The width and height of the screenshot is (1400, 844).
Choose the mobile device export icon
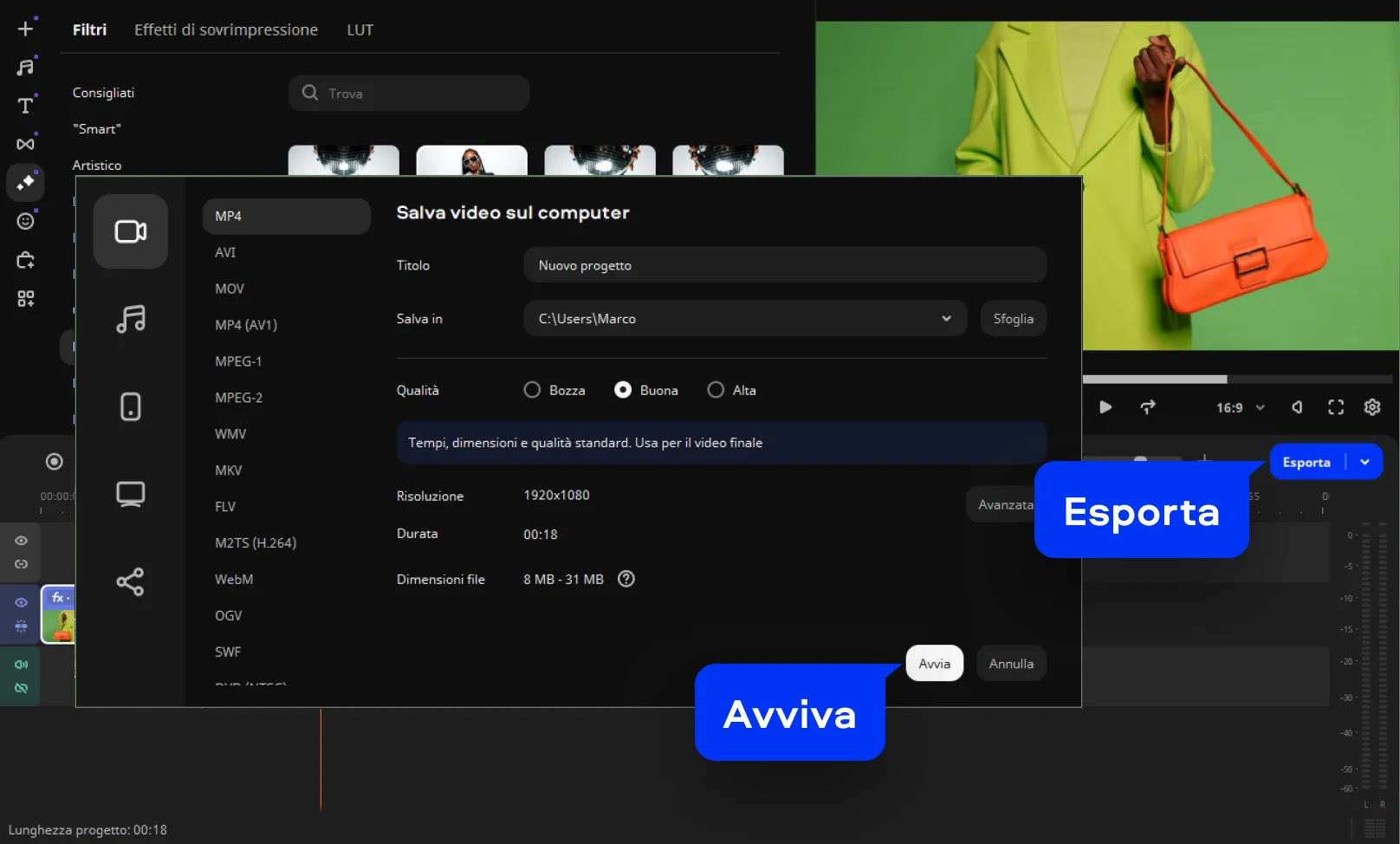(130, 406)
